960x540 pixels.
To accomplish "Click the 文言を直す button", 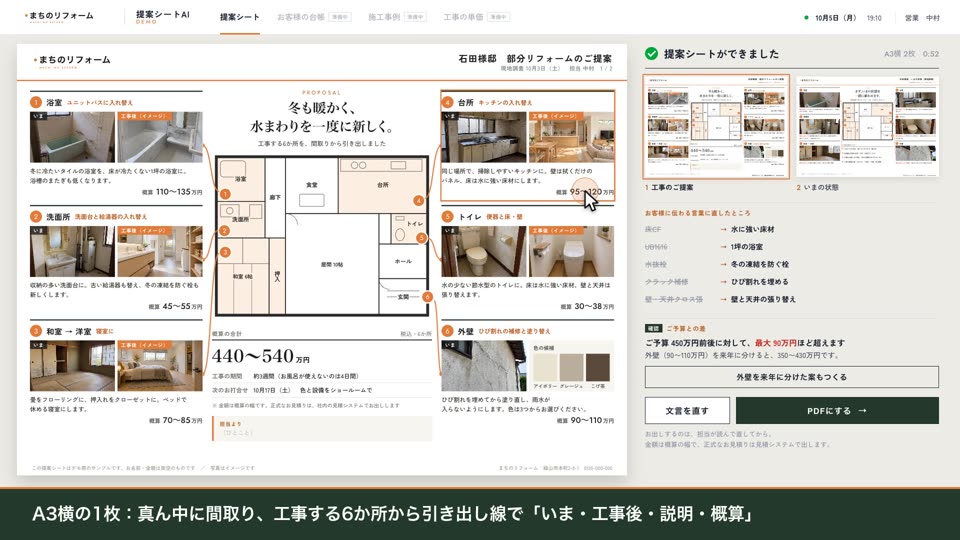I will pos(687,411).
